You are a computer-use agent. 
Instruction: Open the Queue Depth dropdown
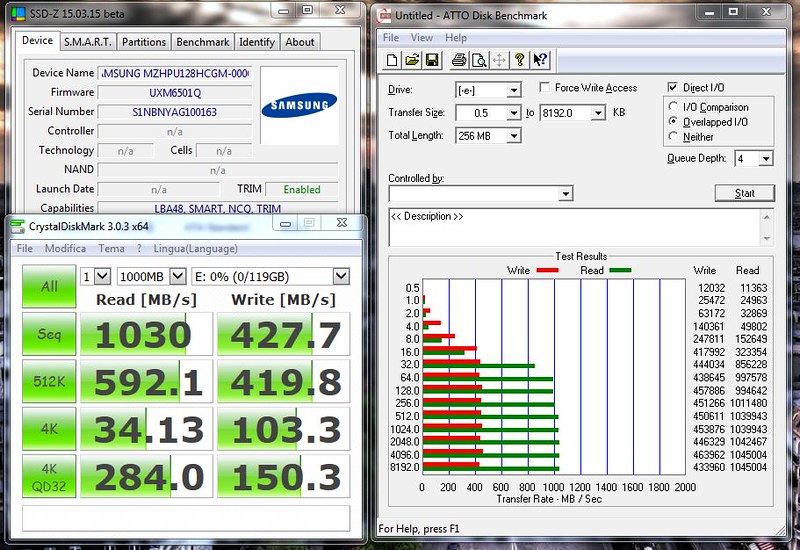[765, 159]
